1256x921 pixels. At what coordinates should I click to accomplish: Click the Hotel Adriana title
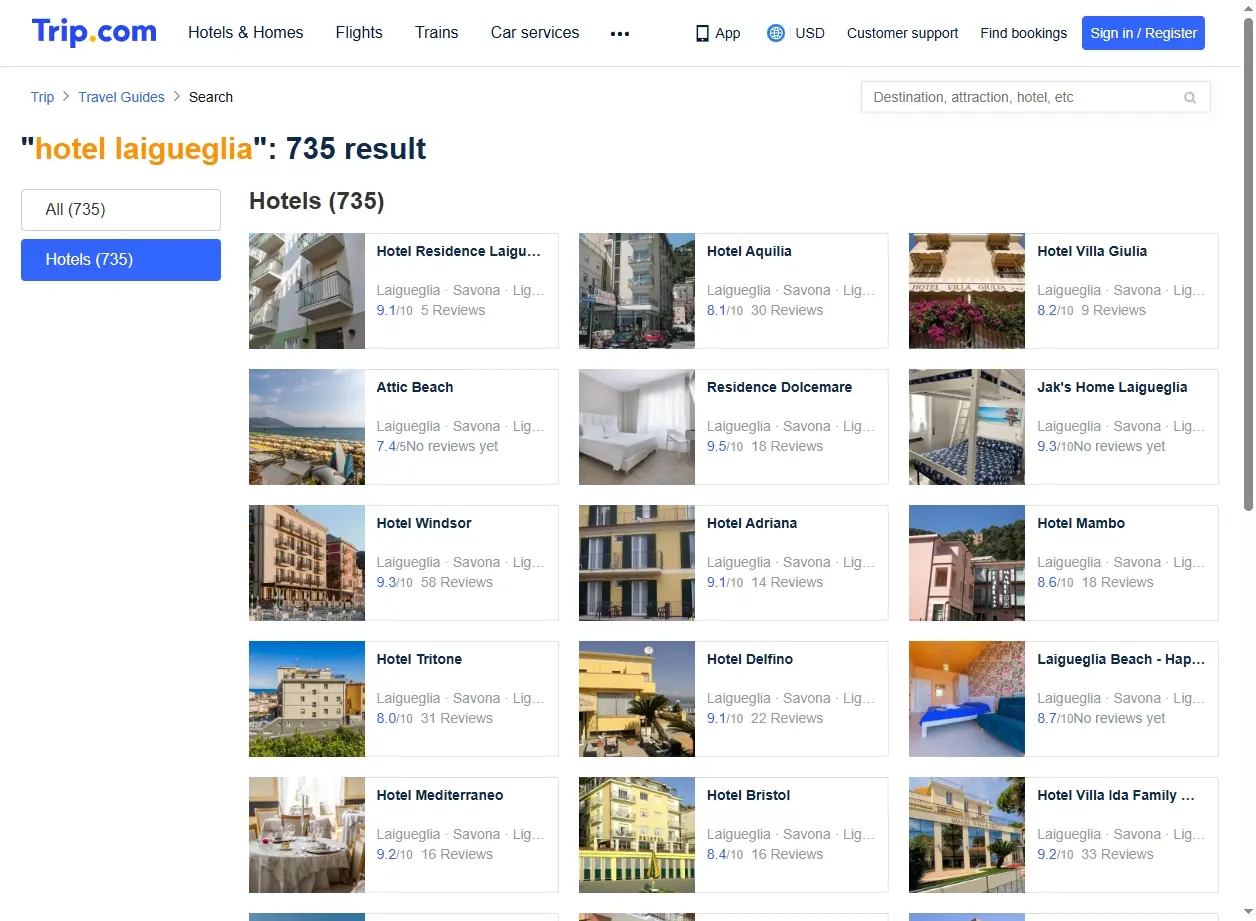point(752,523)
